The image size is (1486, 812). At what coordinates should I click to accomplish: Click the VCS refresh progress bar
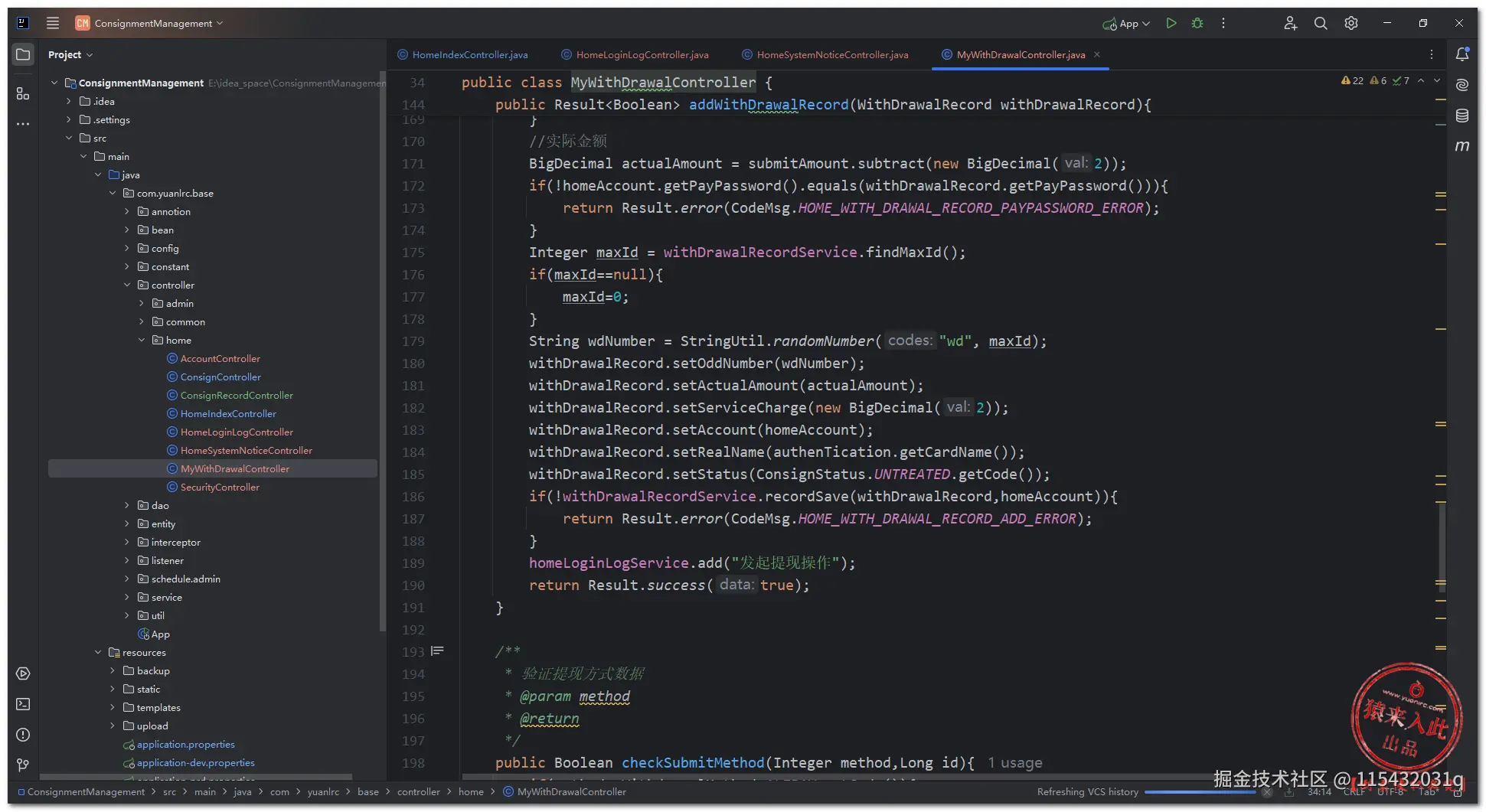(x=1200, y=791)
